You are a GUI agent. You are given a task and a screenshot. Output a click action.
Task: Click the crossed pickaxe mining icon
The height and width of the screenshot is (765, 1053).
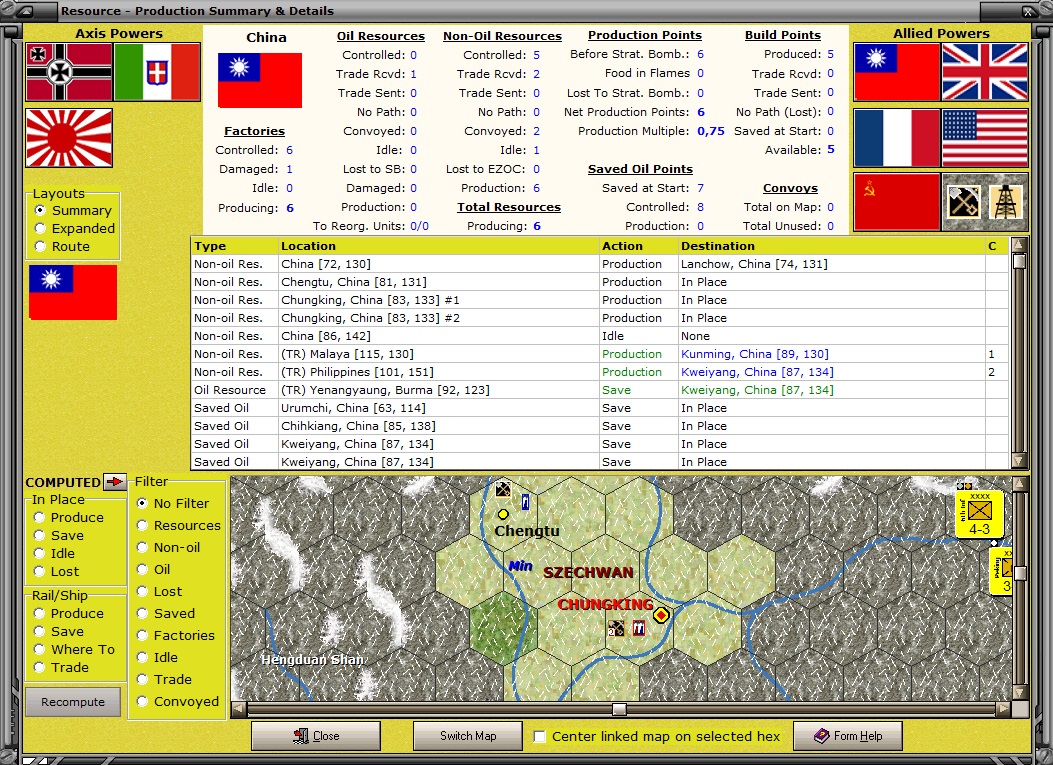point(964,201)
